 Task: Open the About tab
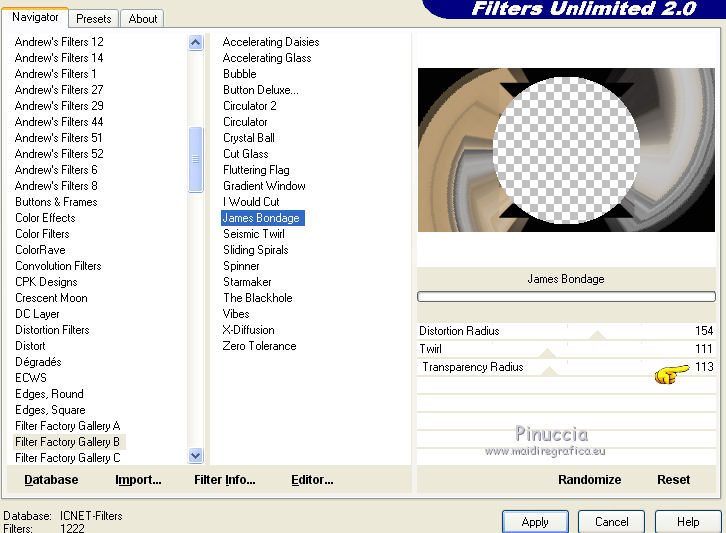[143, 19]
